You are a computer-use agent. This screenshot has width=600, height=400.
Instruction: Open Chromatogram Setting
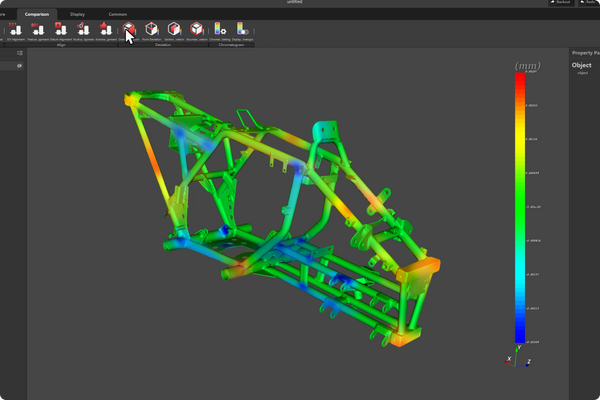[220, 30]
